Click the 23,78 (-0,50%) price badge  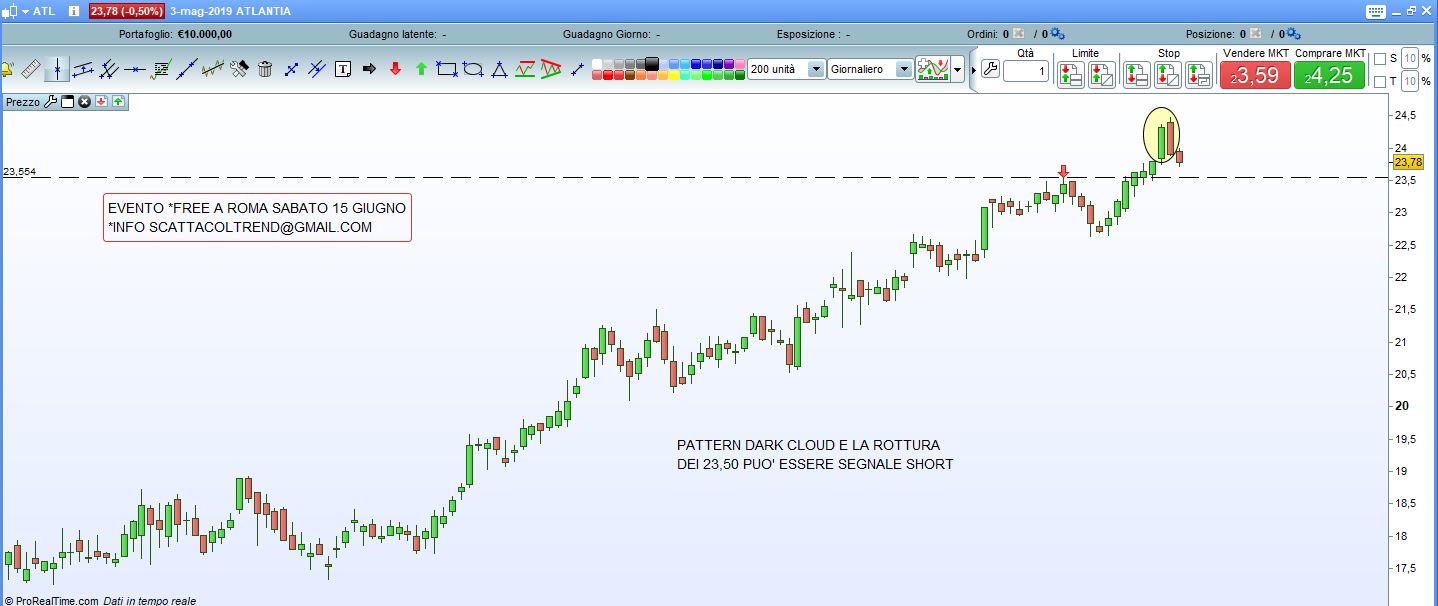pos(127,11)
